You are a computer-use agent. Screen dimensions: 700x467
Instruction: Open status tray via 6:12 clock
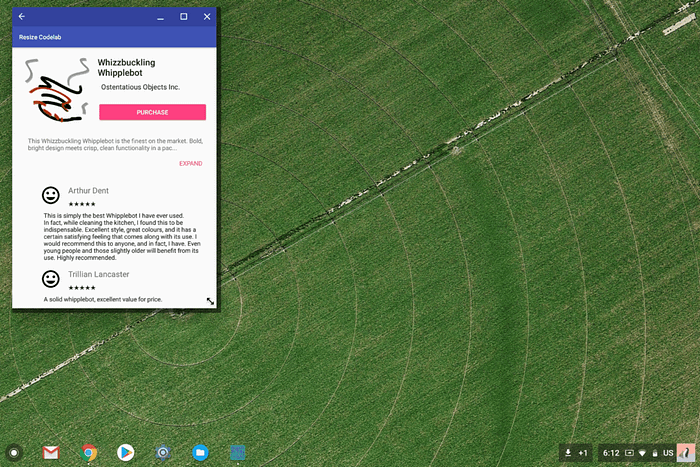pyautogui.click(x=611, y=453)
